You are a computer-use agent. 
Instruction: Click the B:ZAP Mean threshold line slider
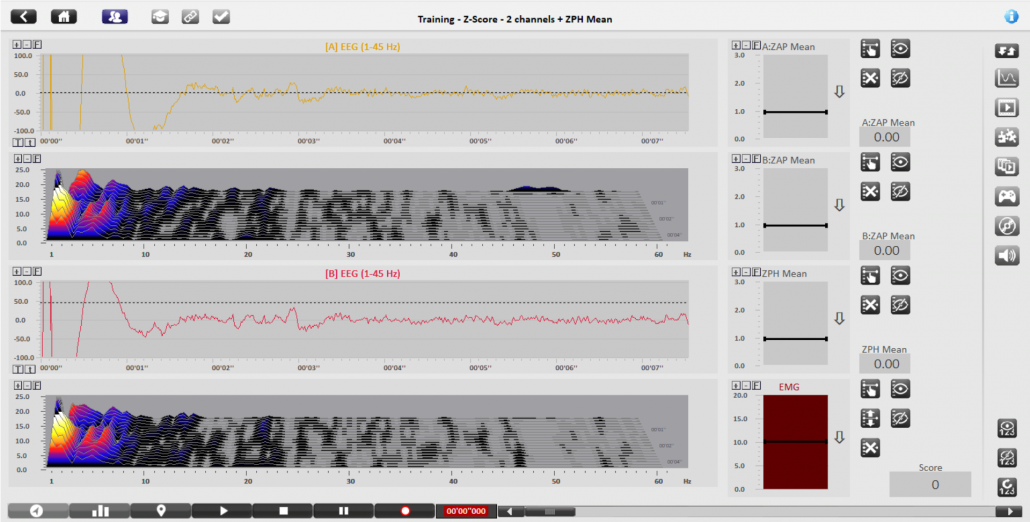click(795, 226)
